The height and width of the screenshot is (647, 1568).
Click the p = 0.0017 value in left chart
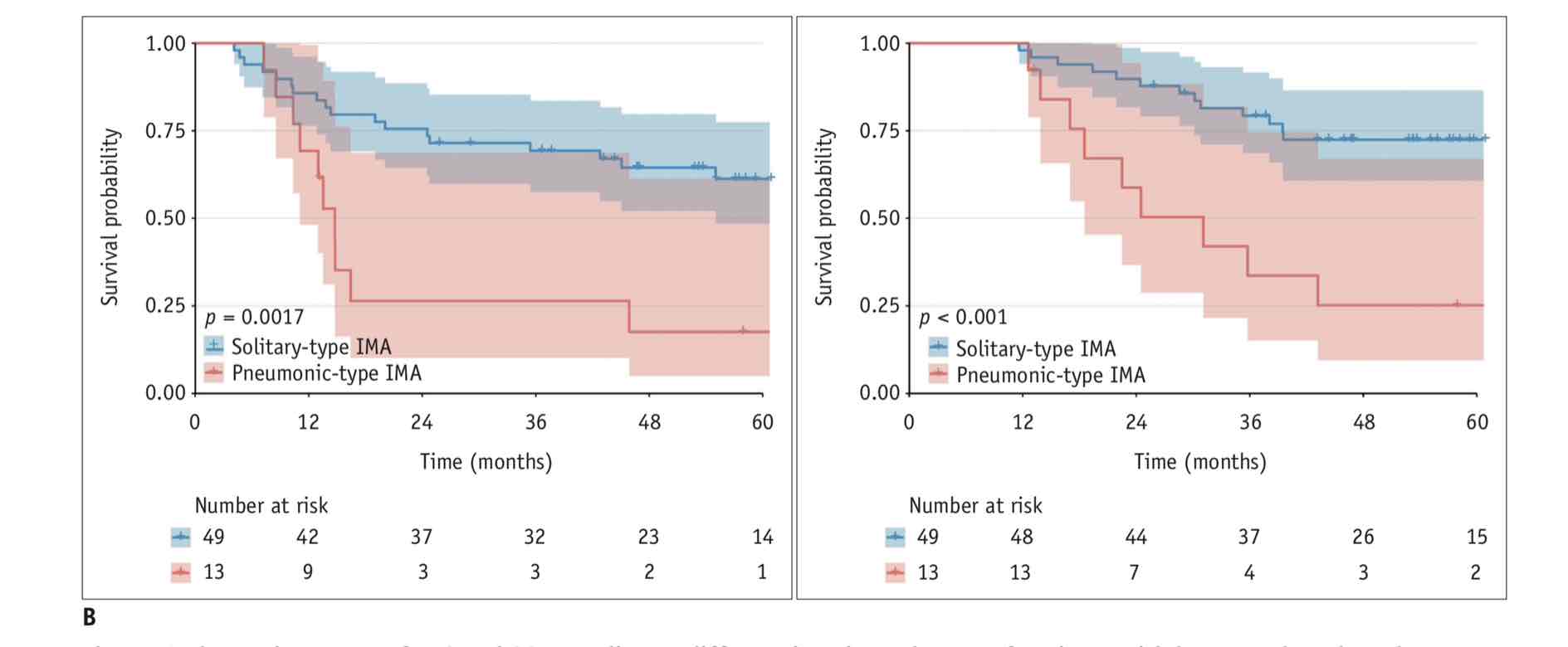(254, 317)
